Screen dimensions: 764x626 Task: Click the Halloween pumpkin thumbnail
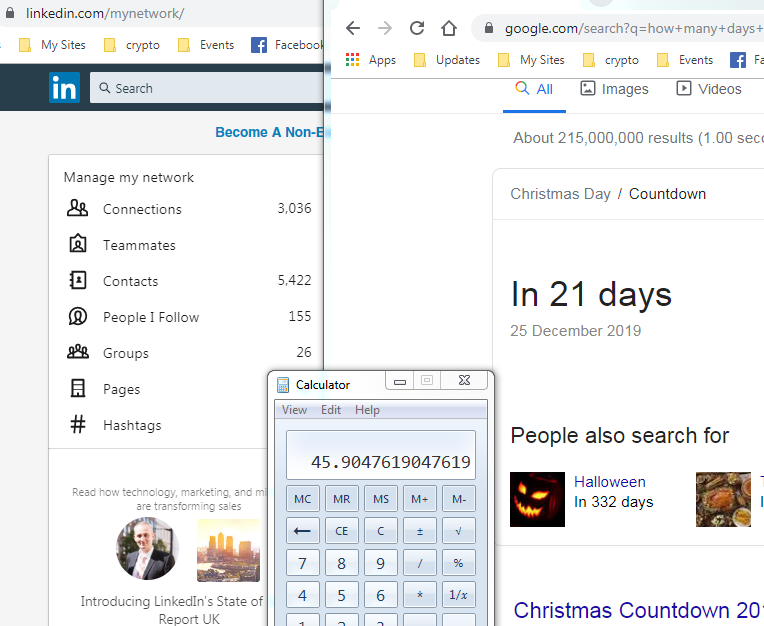point(537,499)
